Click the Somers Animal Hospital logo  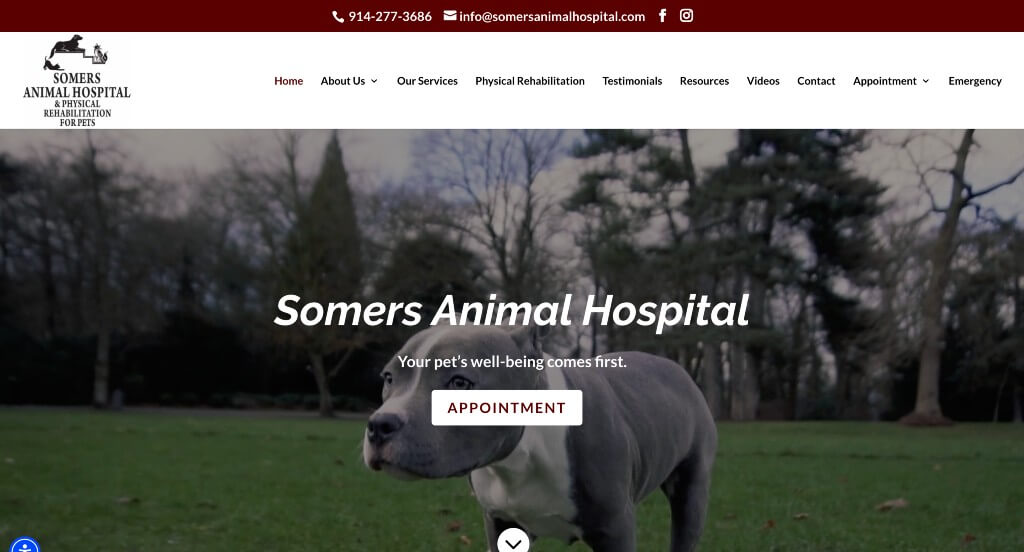(x=77, y=80)
